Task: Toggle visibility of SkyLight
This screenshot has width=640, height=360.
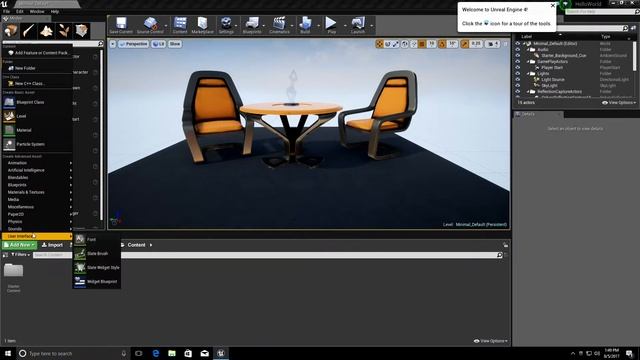Action: tap(518, 86)
